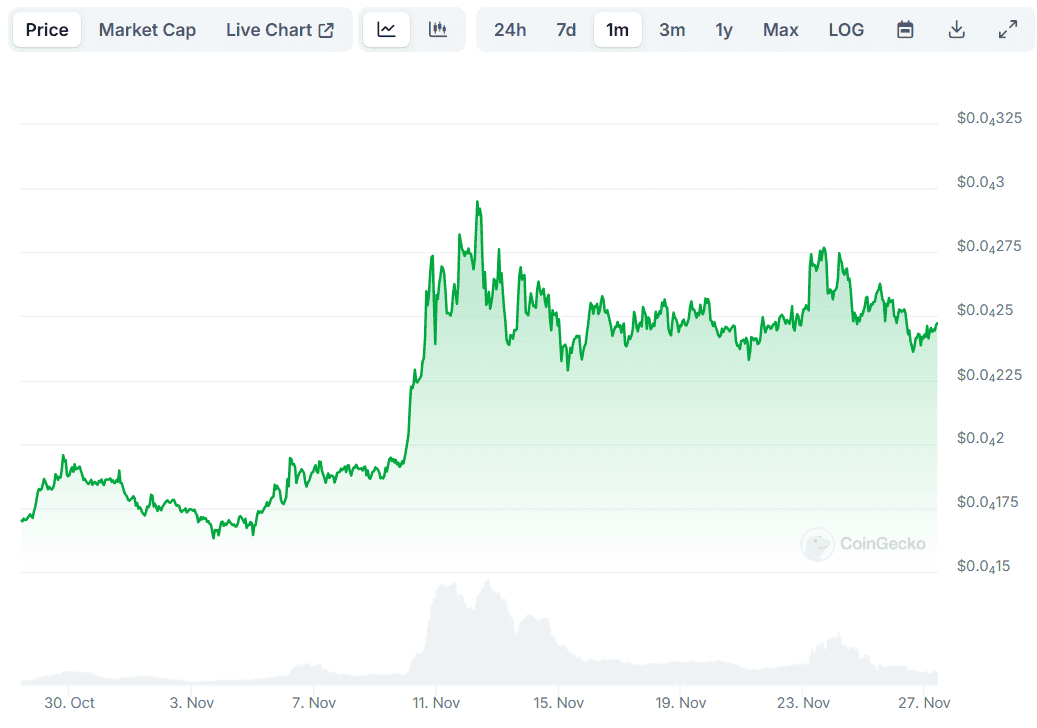1037x728 pixels.
Task: Select the Price tab
Action: click(47, 30)
